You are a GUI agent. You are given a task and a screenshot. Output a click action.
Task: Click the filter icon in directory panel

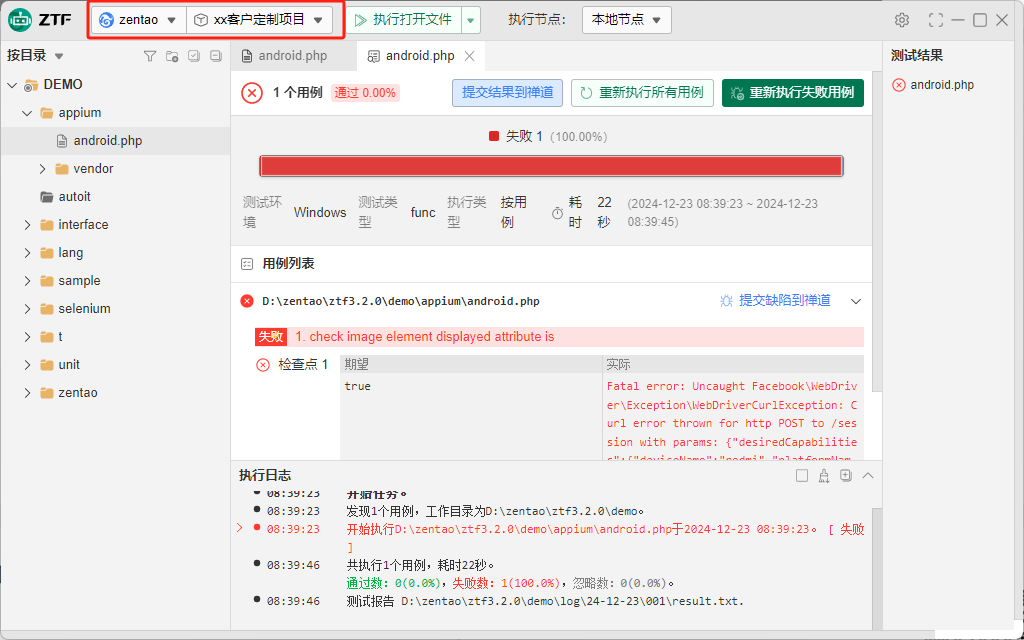click(150, 56)
